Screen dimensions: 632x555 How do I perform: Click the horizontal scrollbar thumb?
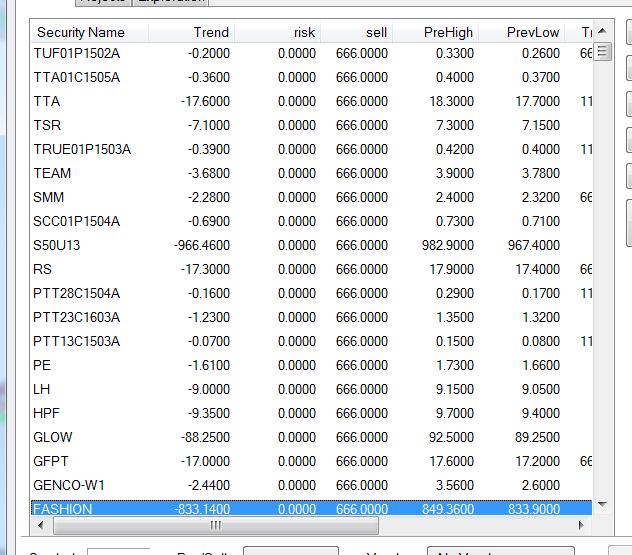coord(216,525)
